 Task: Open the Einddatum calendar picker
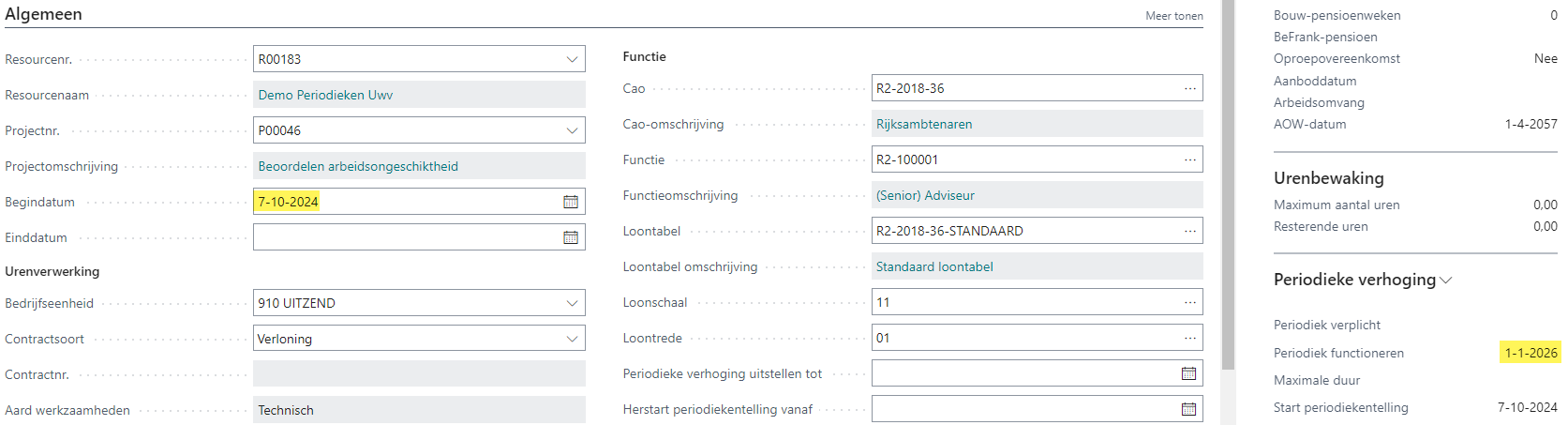[x=570, y=237]
